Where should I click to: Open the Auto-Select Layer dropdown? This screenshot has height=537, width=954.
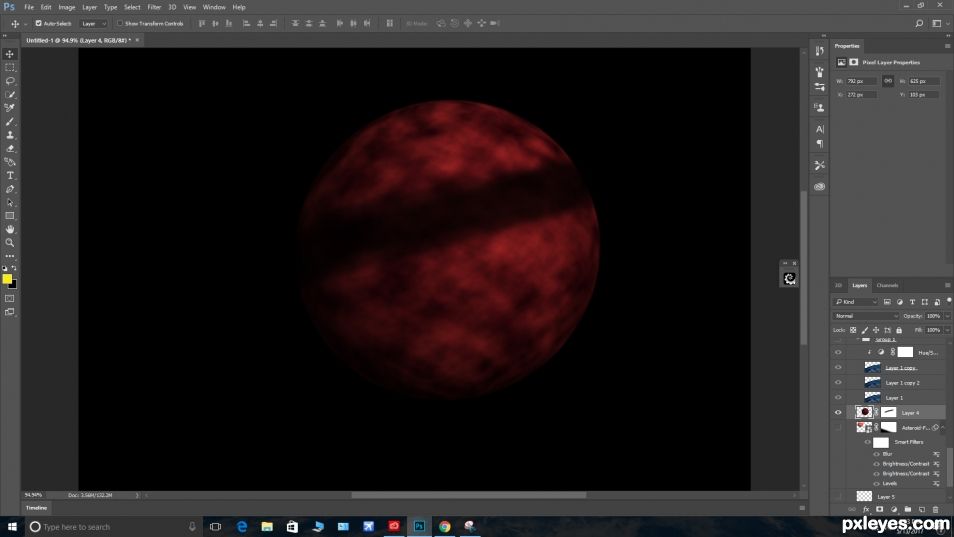tap(94, 23)
